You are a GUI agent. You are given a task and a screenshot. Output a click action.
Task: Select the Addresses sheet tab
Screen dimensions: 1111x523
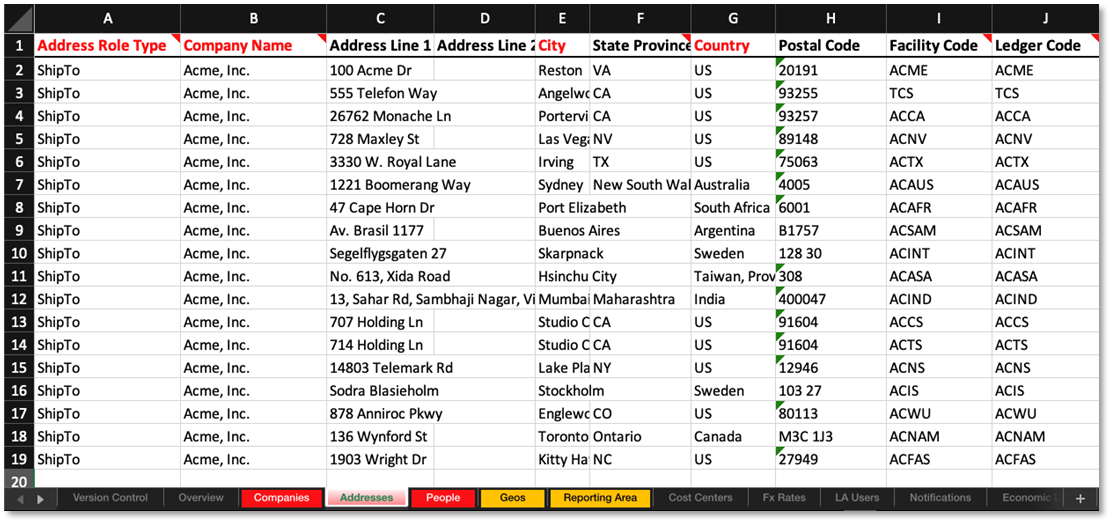[366, 498]
